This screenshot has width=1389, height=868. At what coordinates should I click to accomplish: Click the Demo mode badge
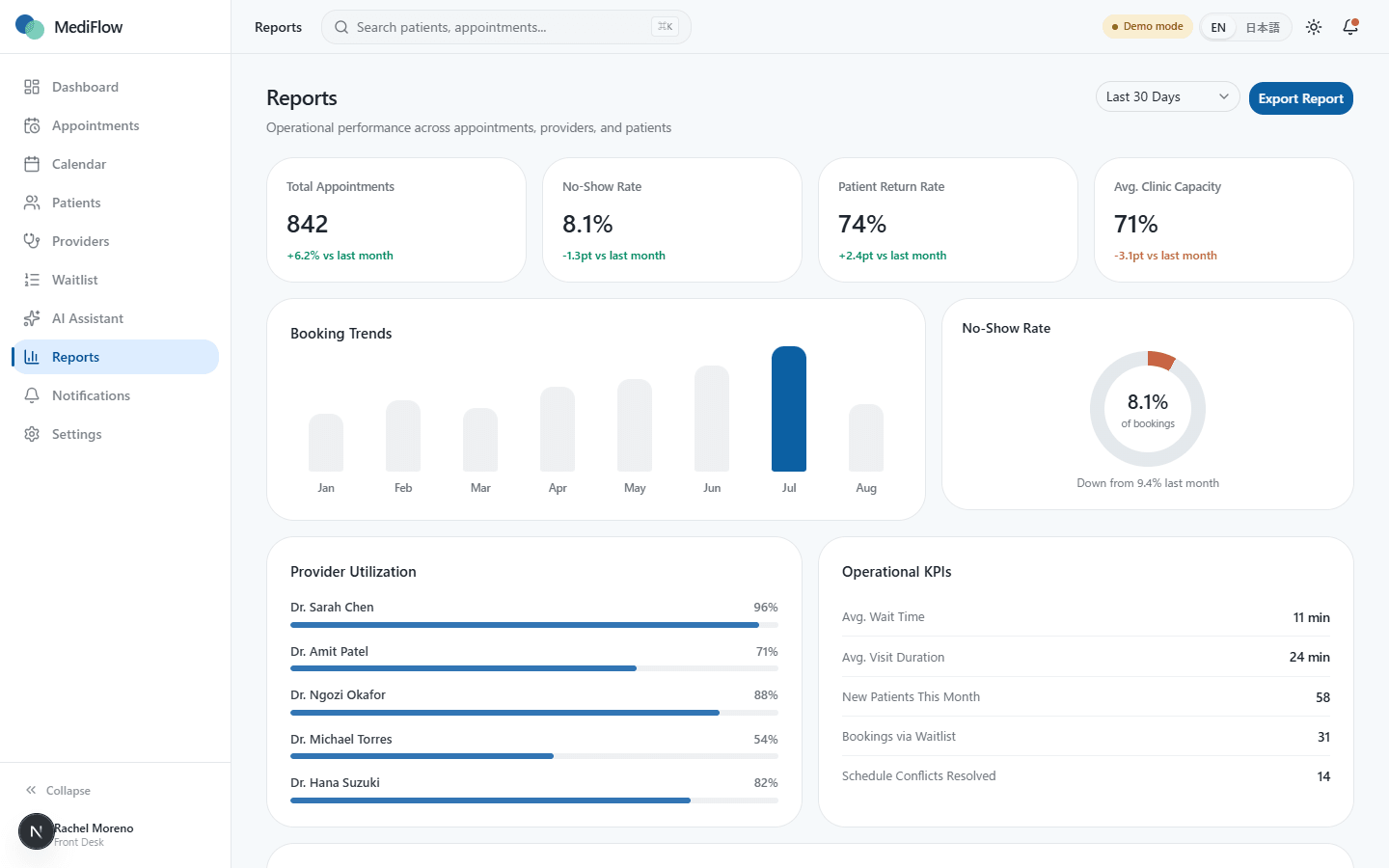(1148, 27)
